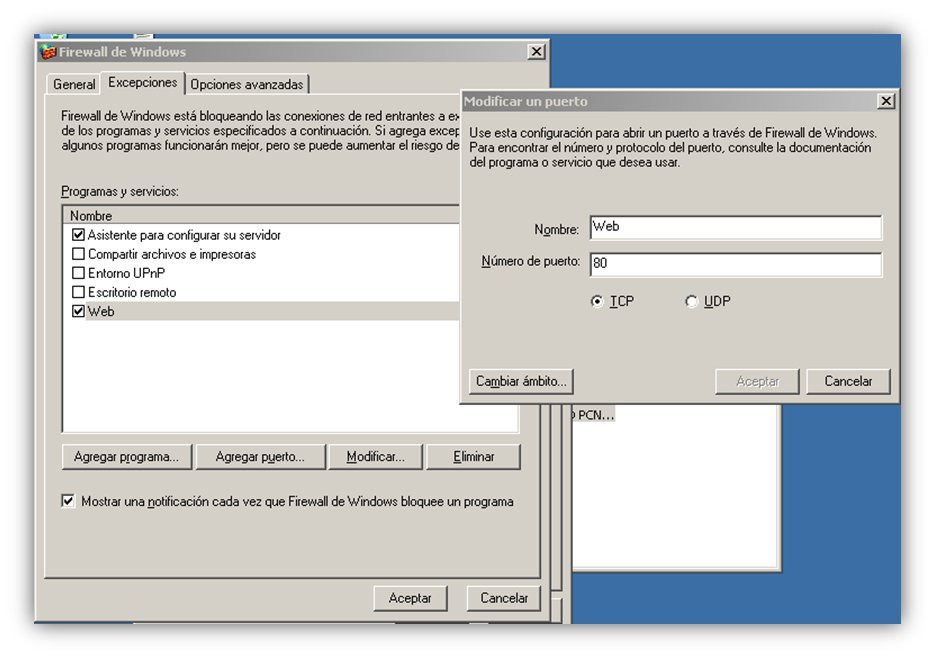Select the UDP protocol radio button
The height and width of the screenshot is (658, 935).
(691, 301)
